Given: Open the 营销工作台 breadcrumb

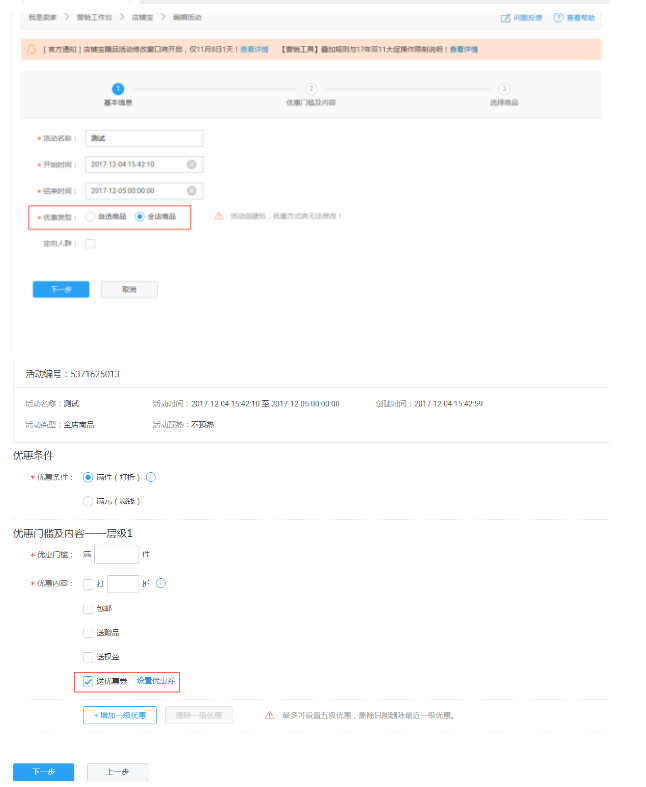Looking at the screenshot, I should click(94, 18).
